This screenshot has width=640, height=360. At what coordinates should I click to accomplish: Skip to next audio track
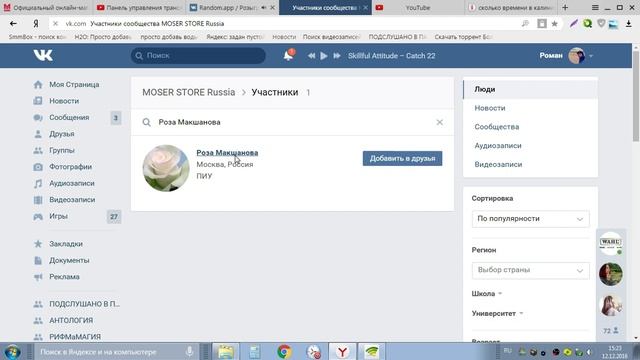coord(337,56)
